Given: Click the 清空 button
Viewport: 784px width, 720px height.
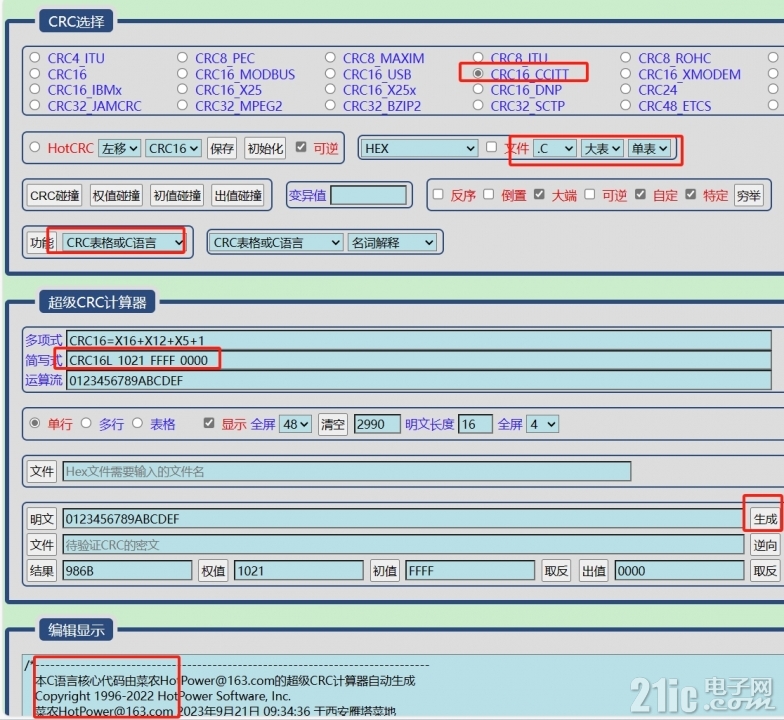Looking at the screenshot, I should point(333,424).
